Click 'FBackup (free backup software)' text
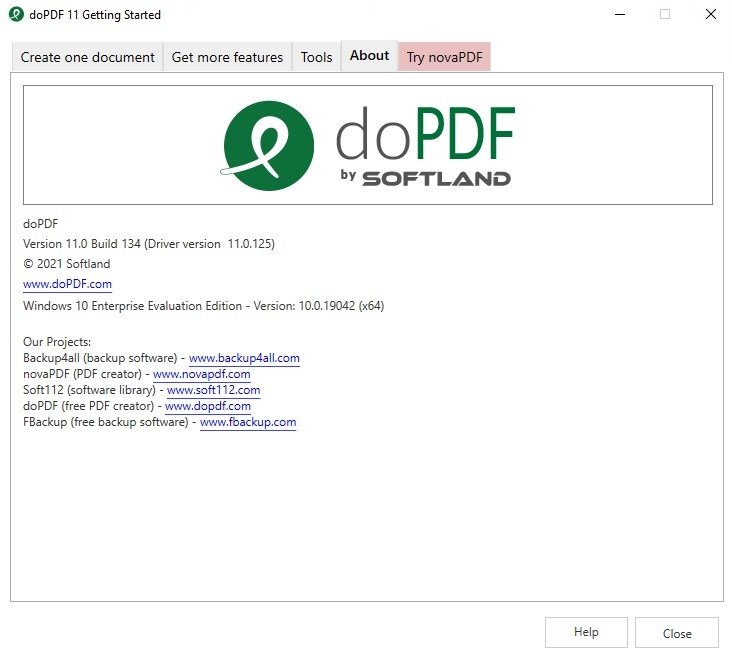 [x=106, y=422]
